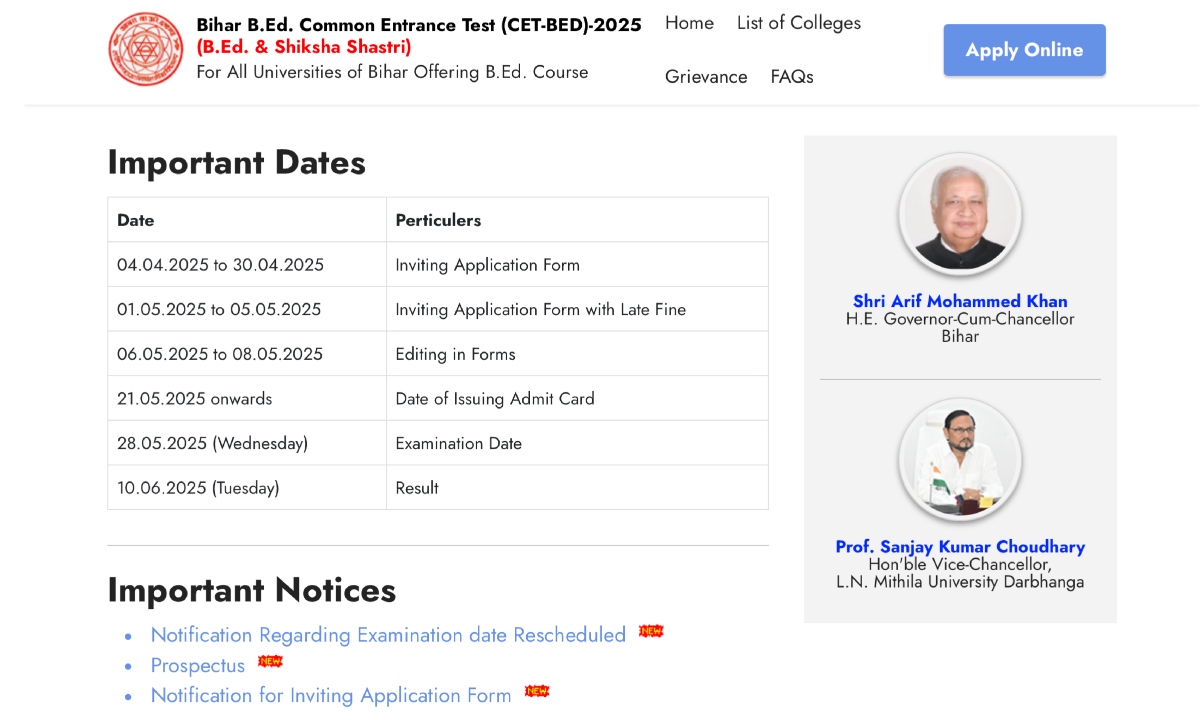
Task: Click Prof. Sanjay Kumar Choudhary name
Action: [x=960, y=547]
